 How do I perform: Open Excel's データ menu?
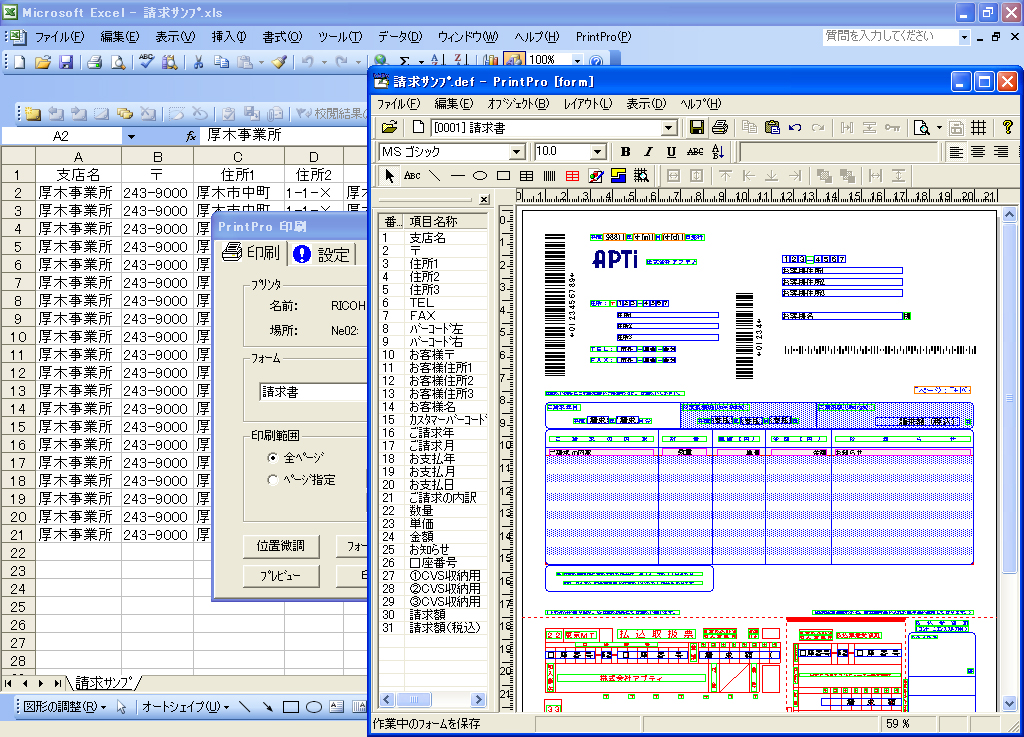pos(400,37)
